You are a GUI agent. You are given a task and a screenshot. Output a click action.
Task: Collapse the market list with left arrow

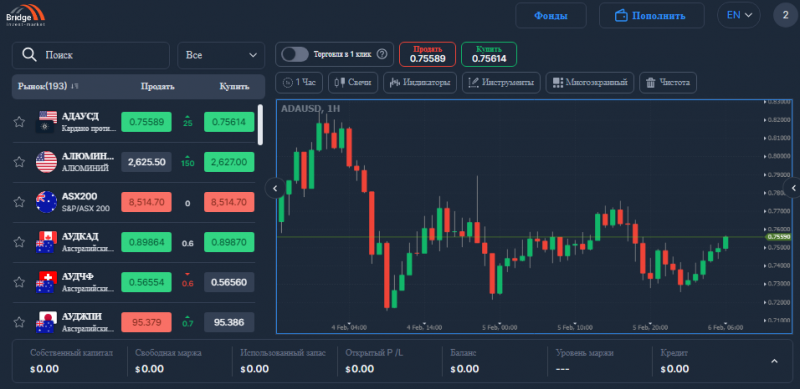275,188
